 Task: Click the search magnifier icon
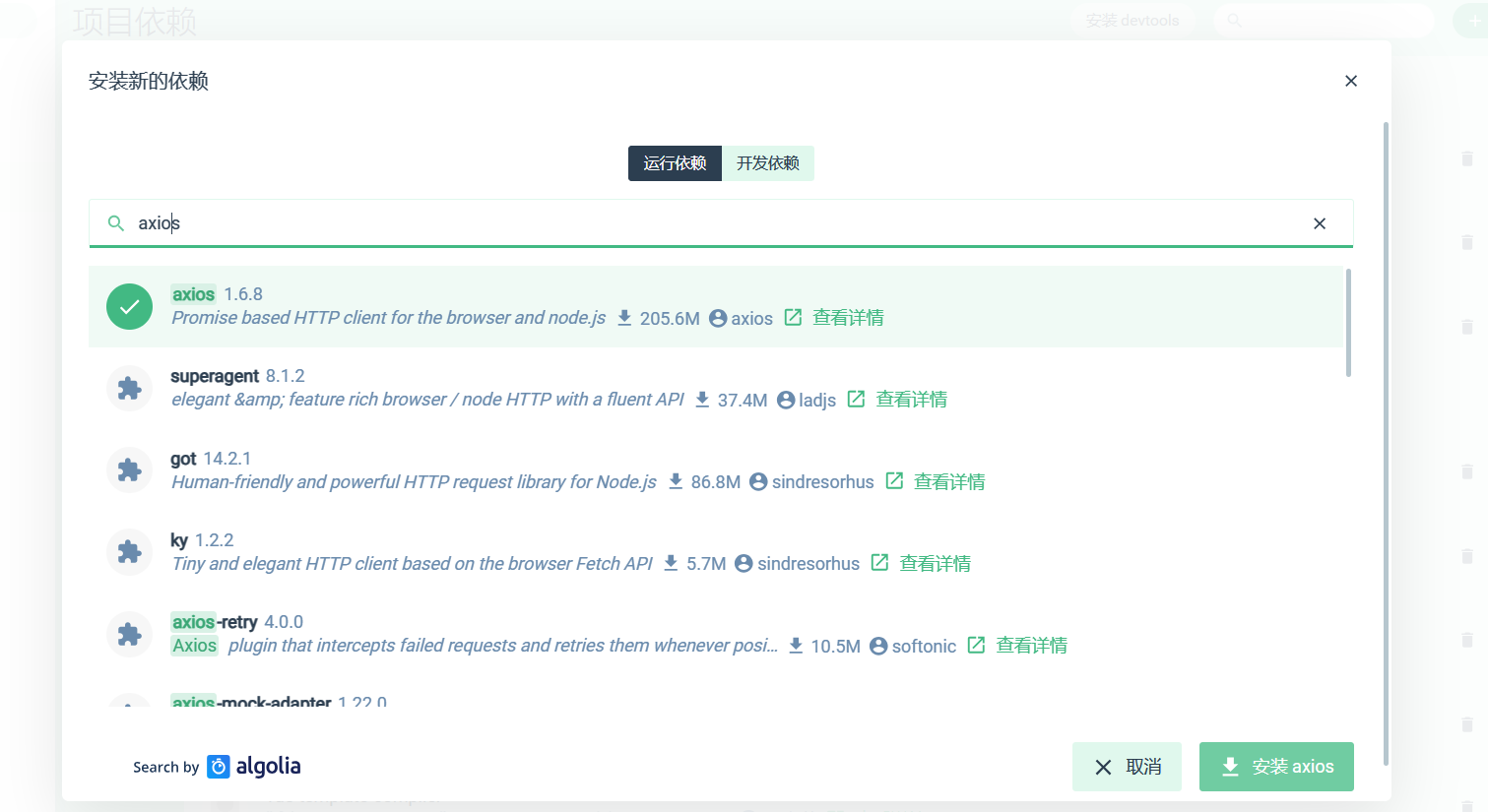116,223
